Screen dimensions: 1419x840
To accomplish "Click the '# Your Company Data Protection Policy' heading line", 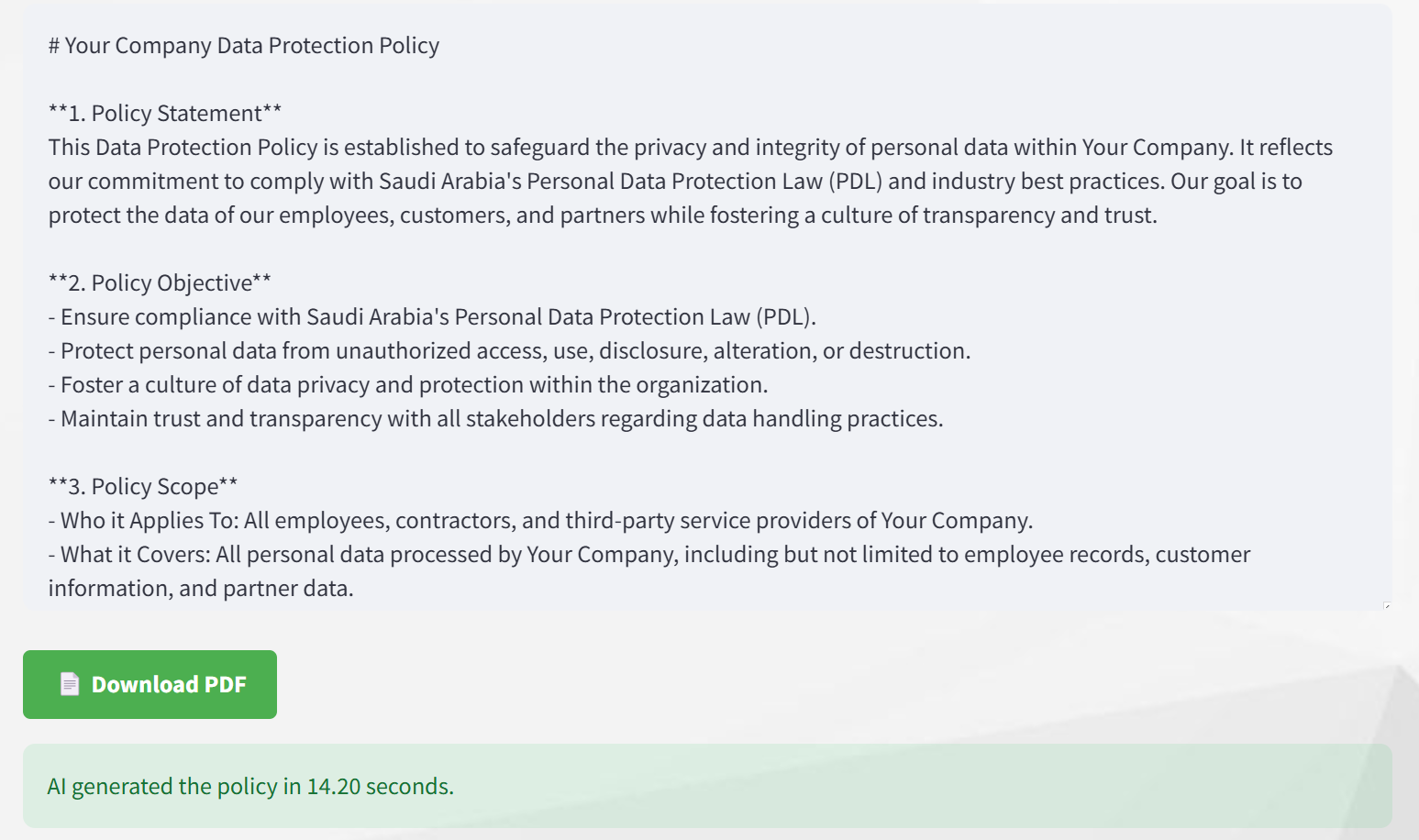I will pos(244,46).
